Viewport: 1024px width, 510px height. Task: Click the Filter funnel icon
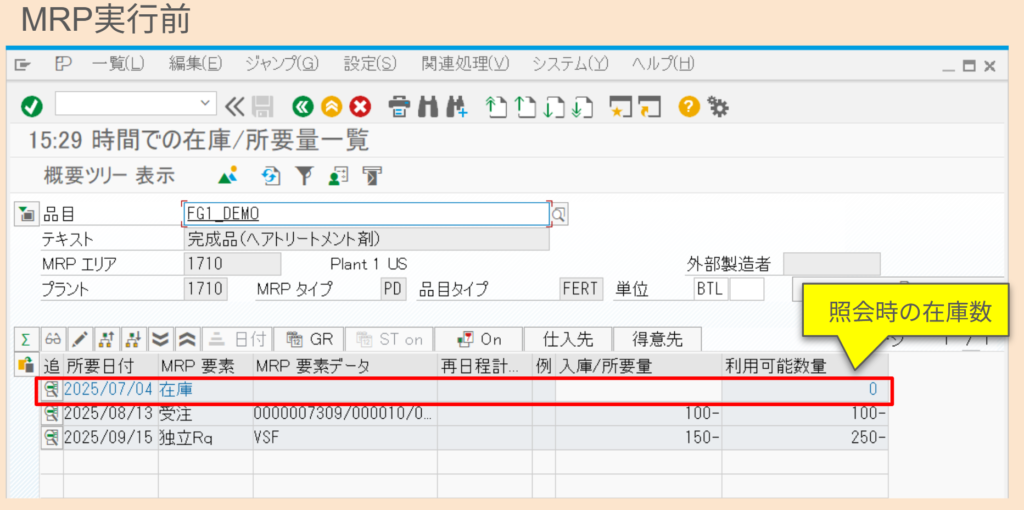[x=304, y=175]
